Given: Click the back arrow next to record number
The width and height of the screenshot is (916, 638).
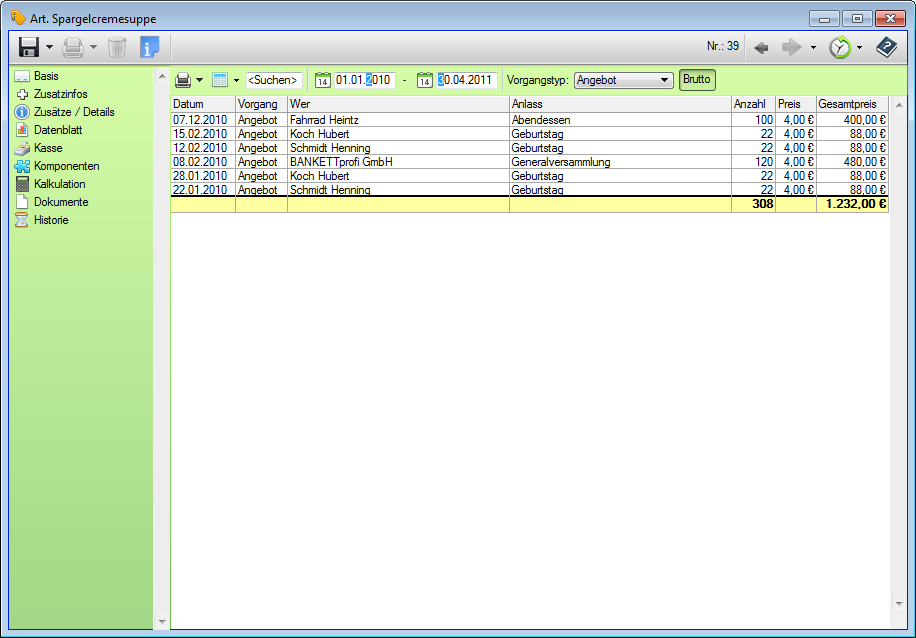Looking at the screenshot, I should pyautogui.click(x=761, y=47).
